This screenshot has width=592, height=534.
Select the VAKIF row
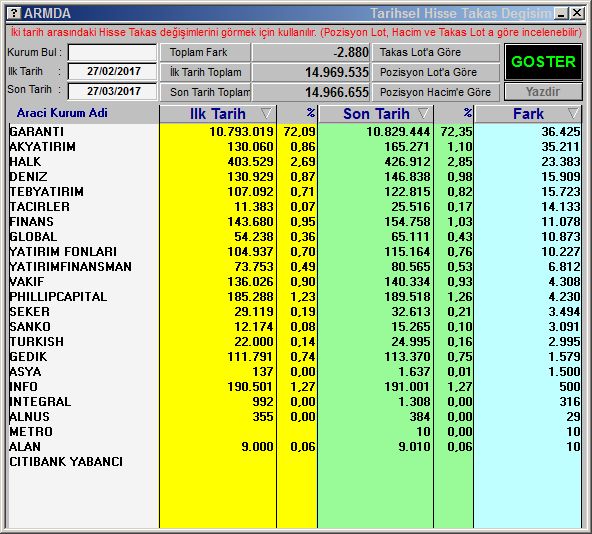[294, 282]
